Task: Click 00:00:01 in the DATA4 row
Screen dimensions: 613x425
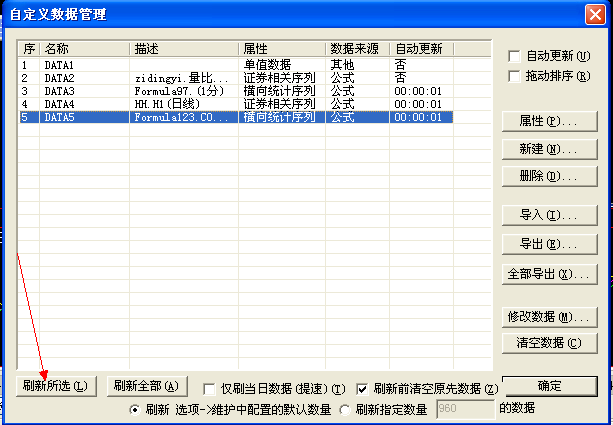Action: (x=418, y=104)
